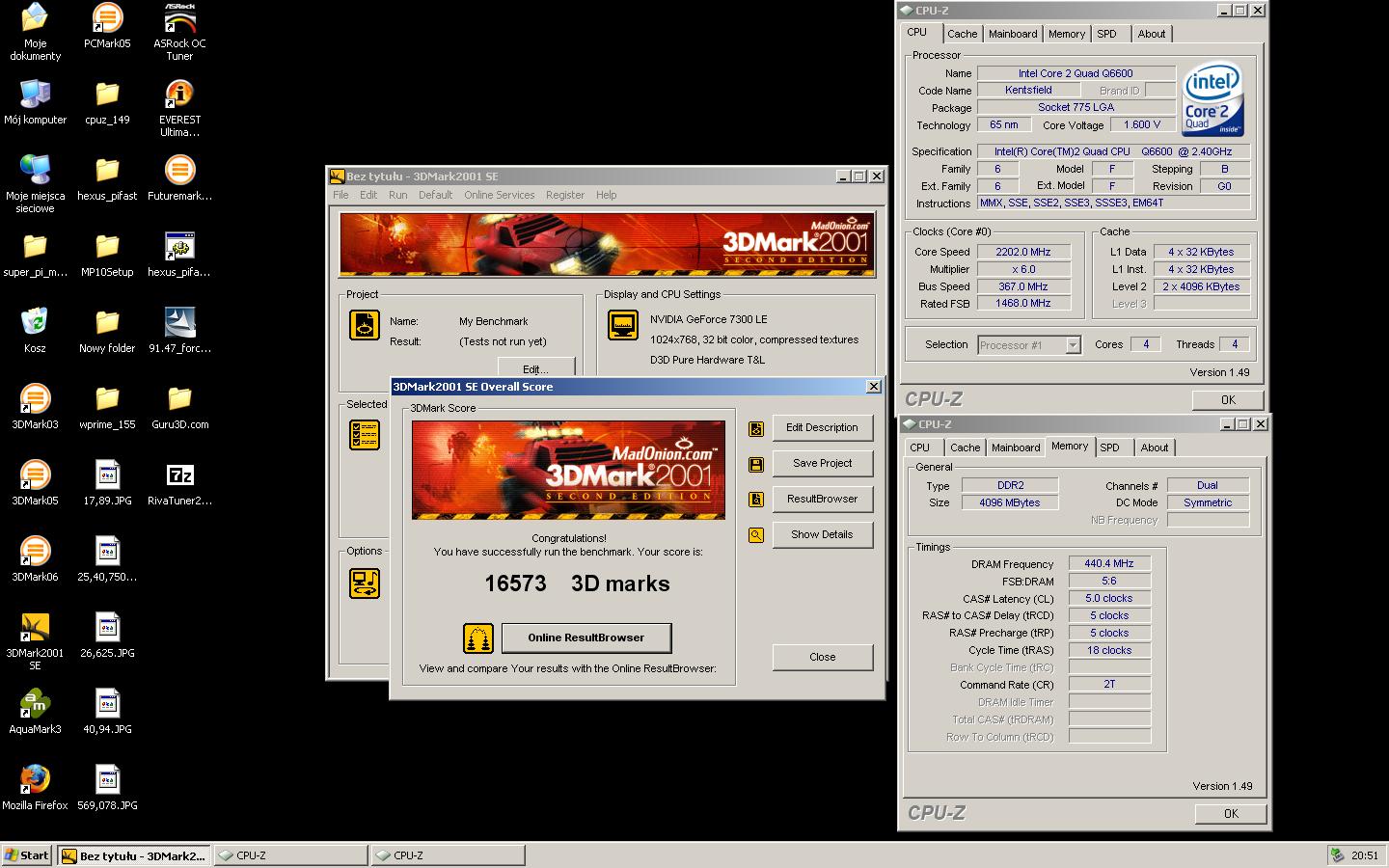Click the Project icon in 3DMark2001 window

[x=365, y=325]
